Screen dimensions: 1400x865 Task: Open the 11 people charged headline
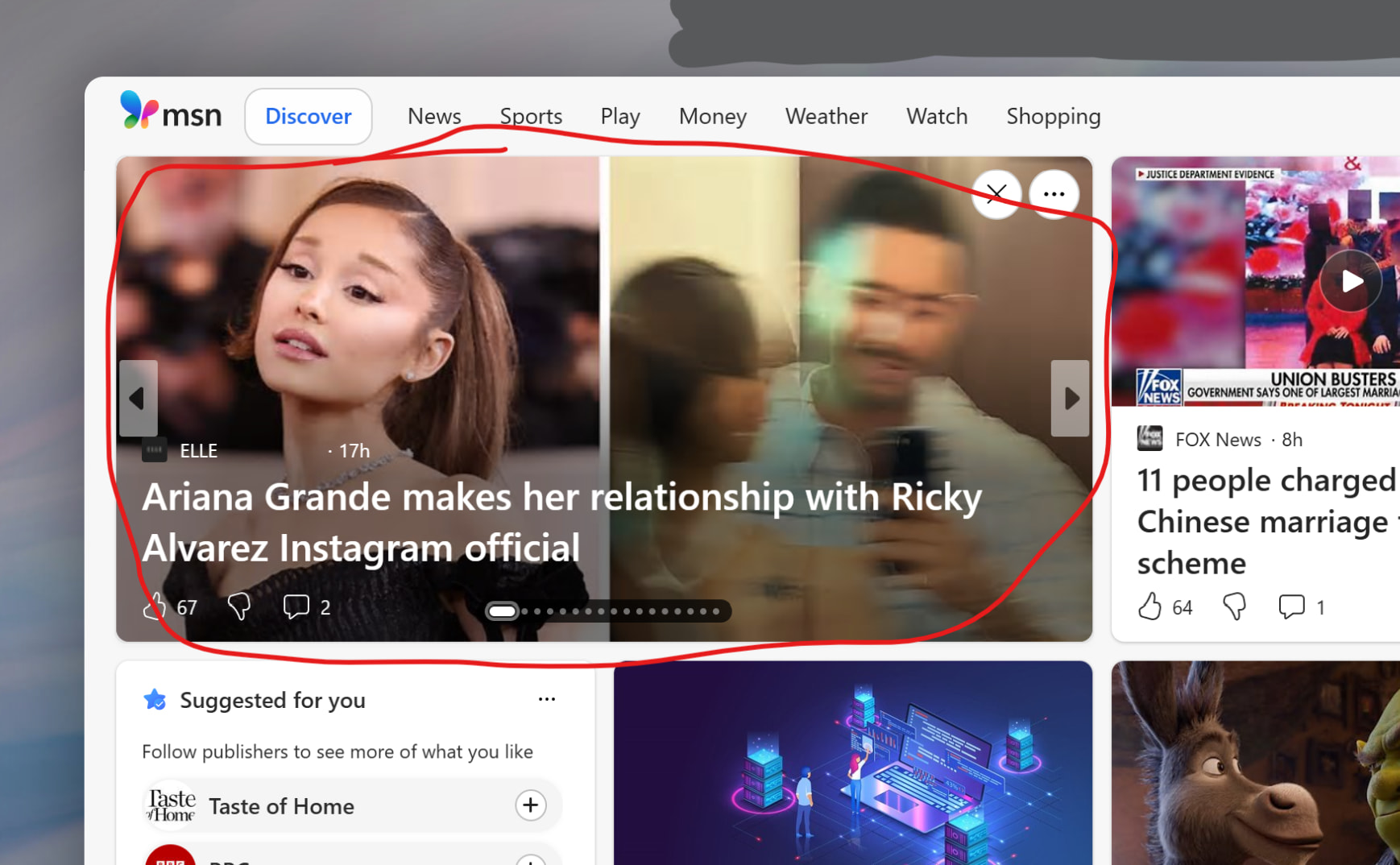click(x=1268, y=521)
